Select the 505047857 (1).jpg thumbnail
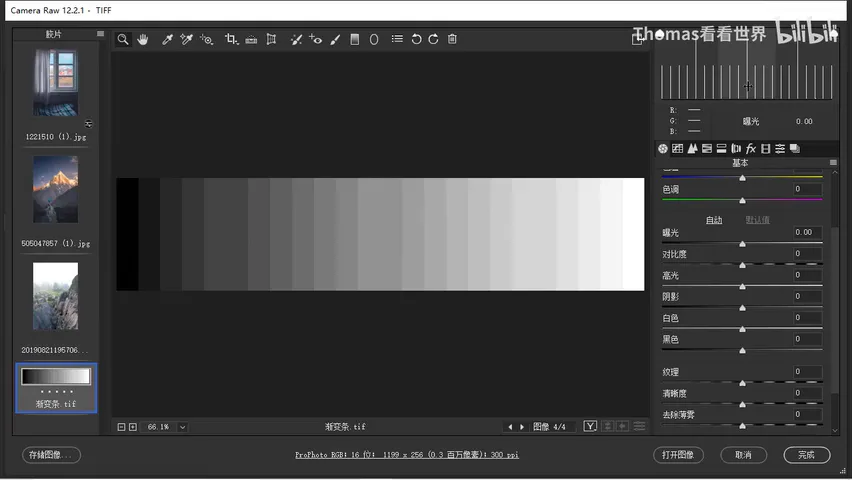 [55, 189]
